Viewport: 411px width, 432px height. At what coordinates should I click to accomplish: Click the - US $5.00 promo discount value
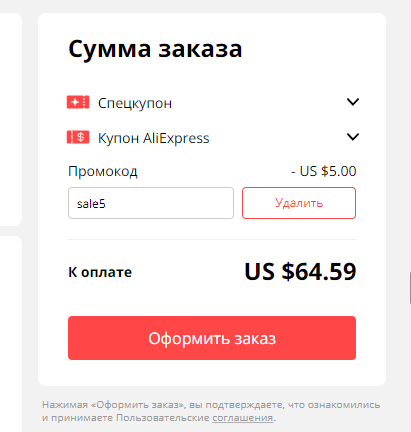click(x=324, y=171)
